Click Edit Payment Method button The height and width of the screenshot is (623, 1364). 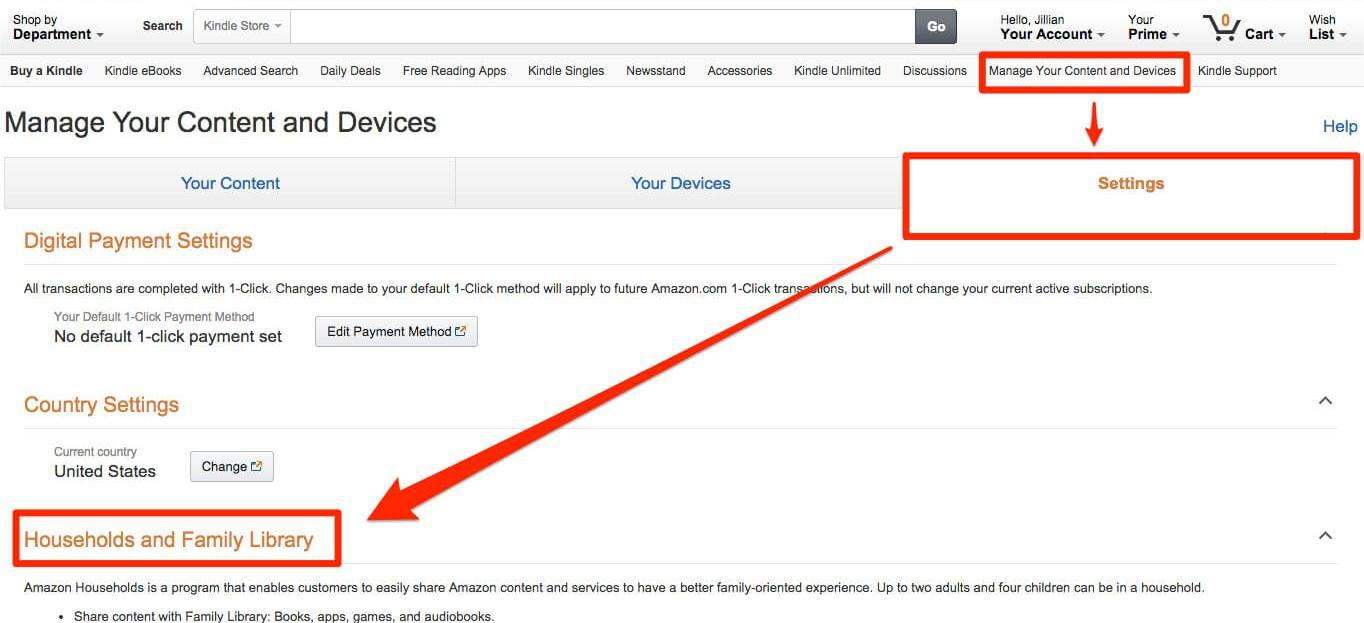[396, 331]
